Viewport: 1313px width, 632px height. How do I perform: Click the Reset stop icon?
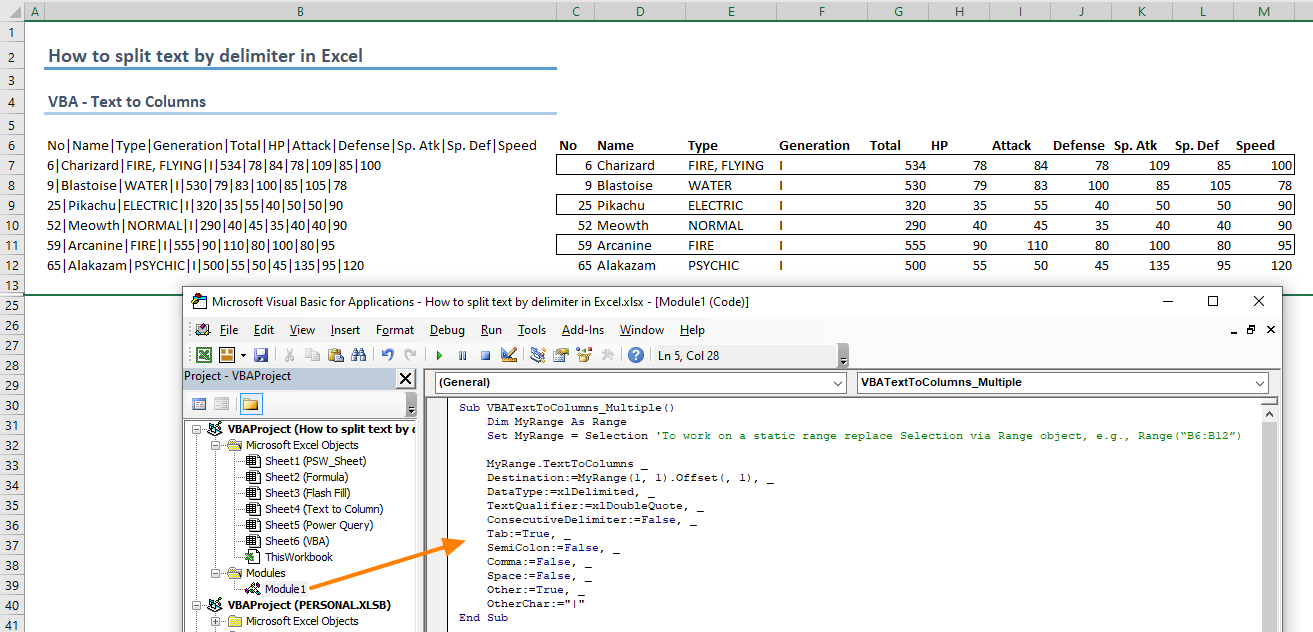485,355
